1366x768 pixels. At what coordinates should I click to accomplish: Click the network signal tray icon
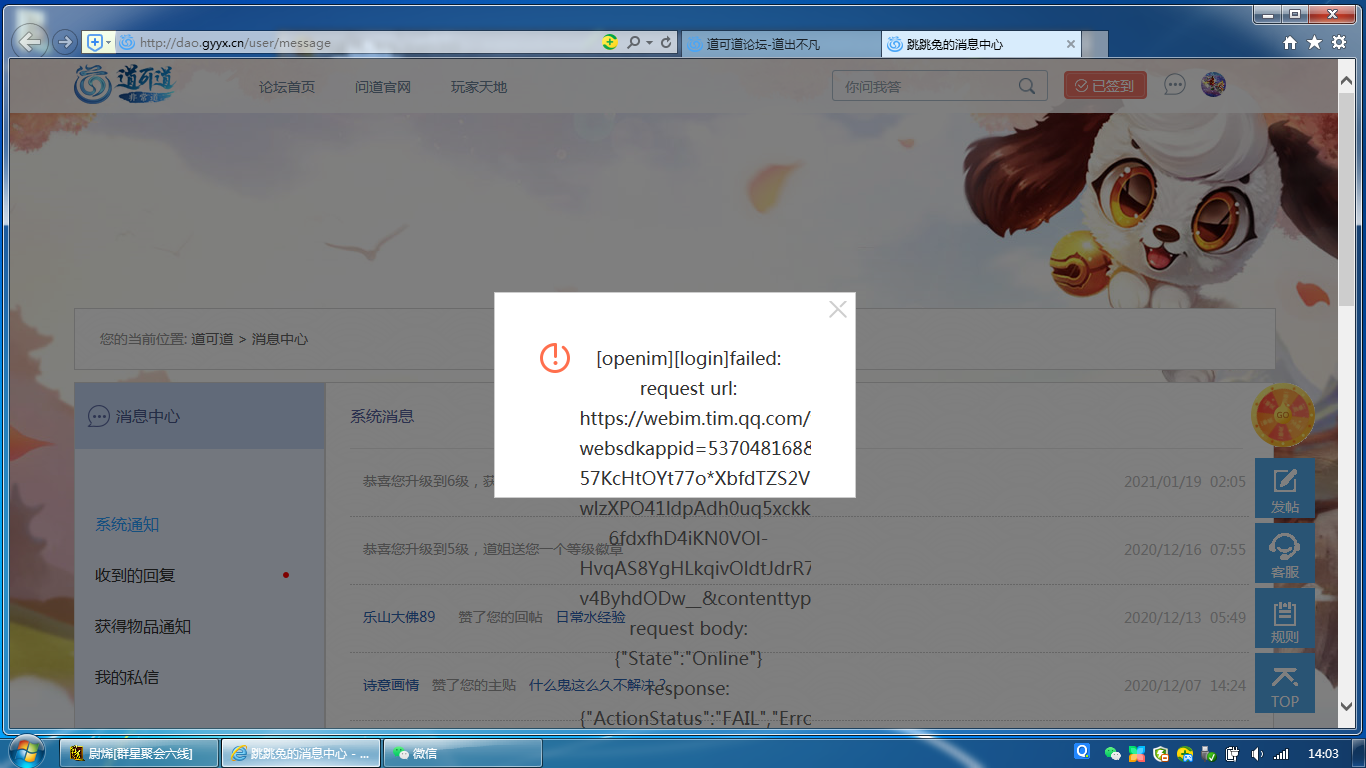click(x=1281, y=753)
